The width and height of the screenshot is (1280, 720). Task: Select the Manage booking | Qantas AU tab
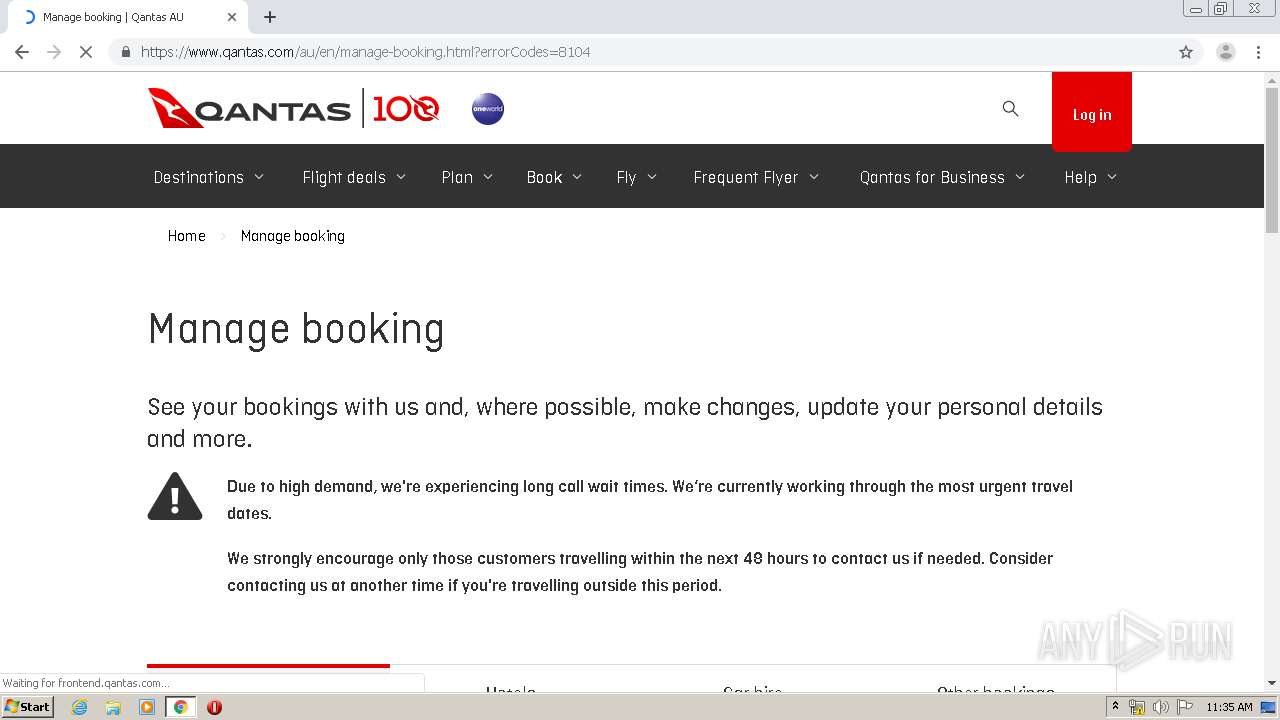tap(130, 17)
